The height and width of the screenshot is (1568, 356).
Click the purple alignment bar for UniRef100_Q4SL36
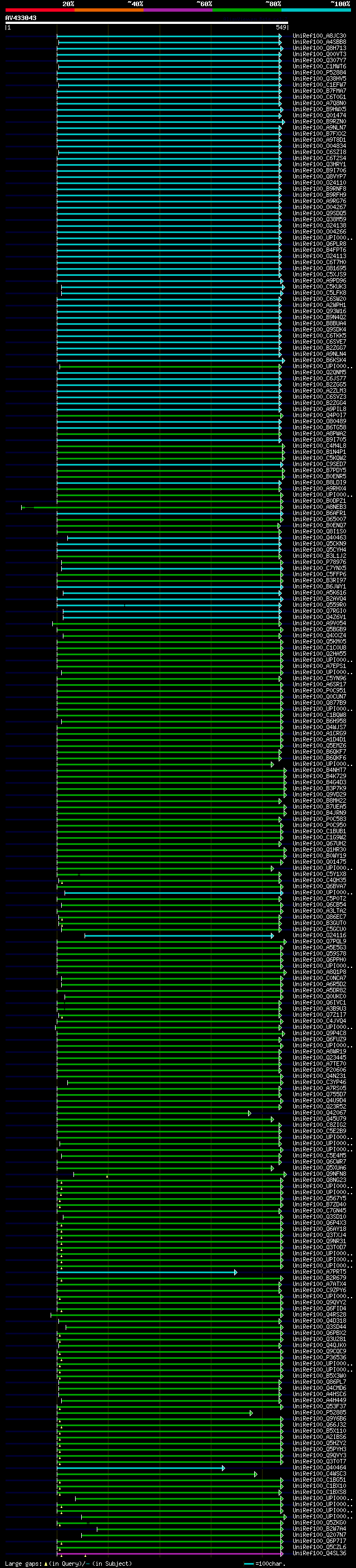click(170, 1554)
